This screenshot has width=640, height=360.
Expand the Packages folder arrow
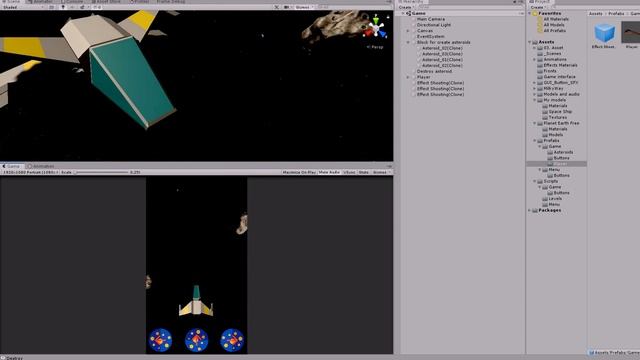[x=530, y=210]
